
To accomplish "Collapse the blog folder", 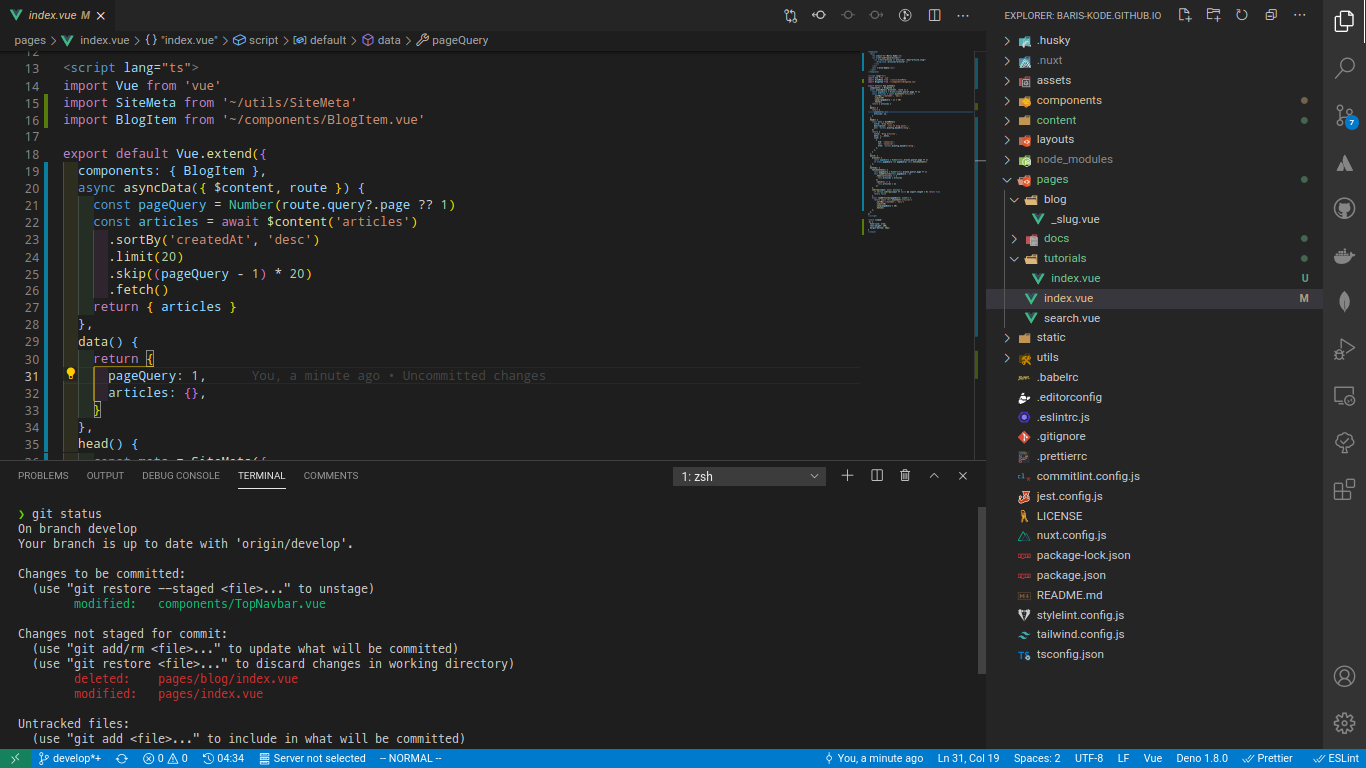I will tap(1154, 199).
